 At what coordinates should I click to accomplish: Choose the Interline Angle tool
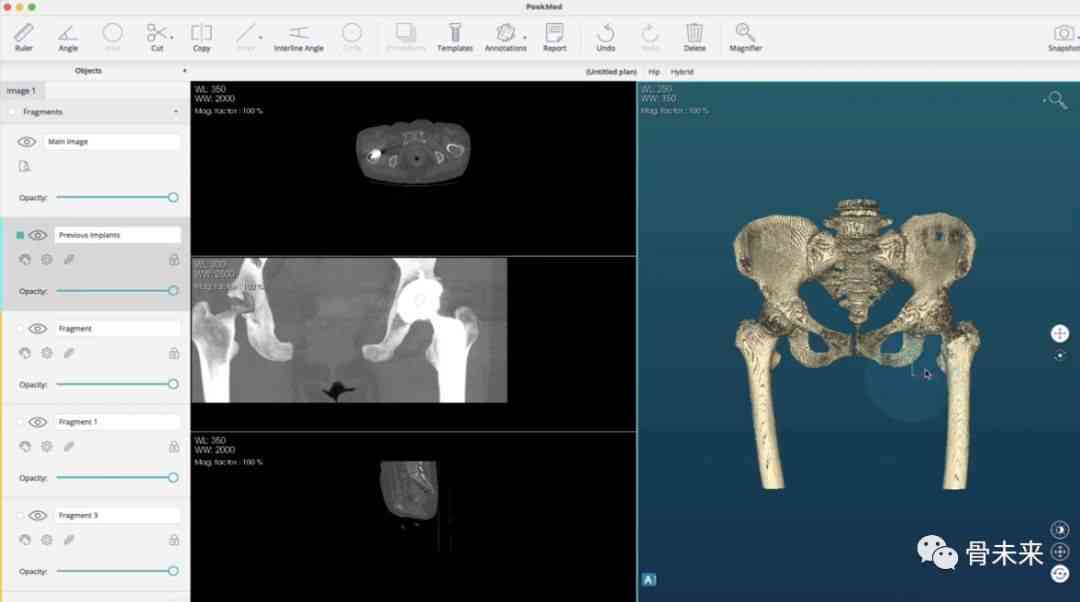(x=298, y=37)
